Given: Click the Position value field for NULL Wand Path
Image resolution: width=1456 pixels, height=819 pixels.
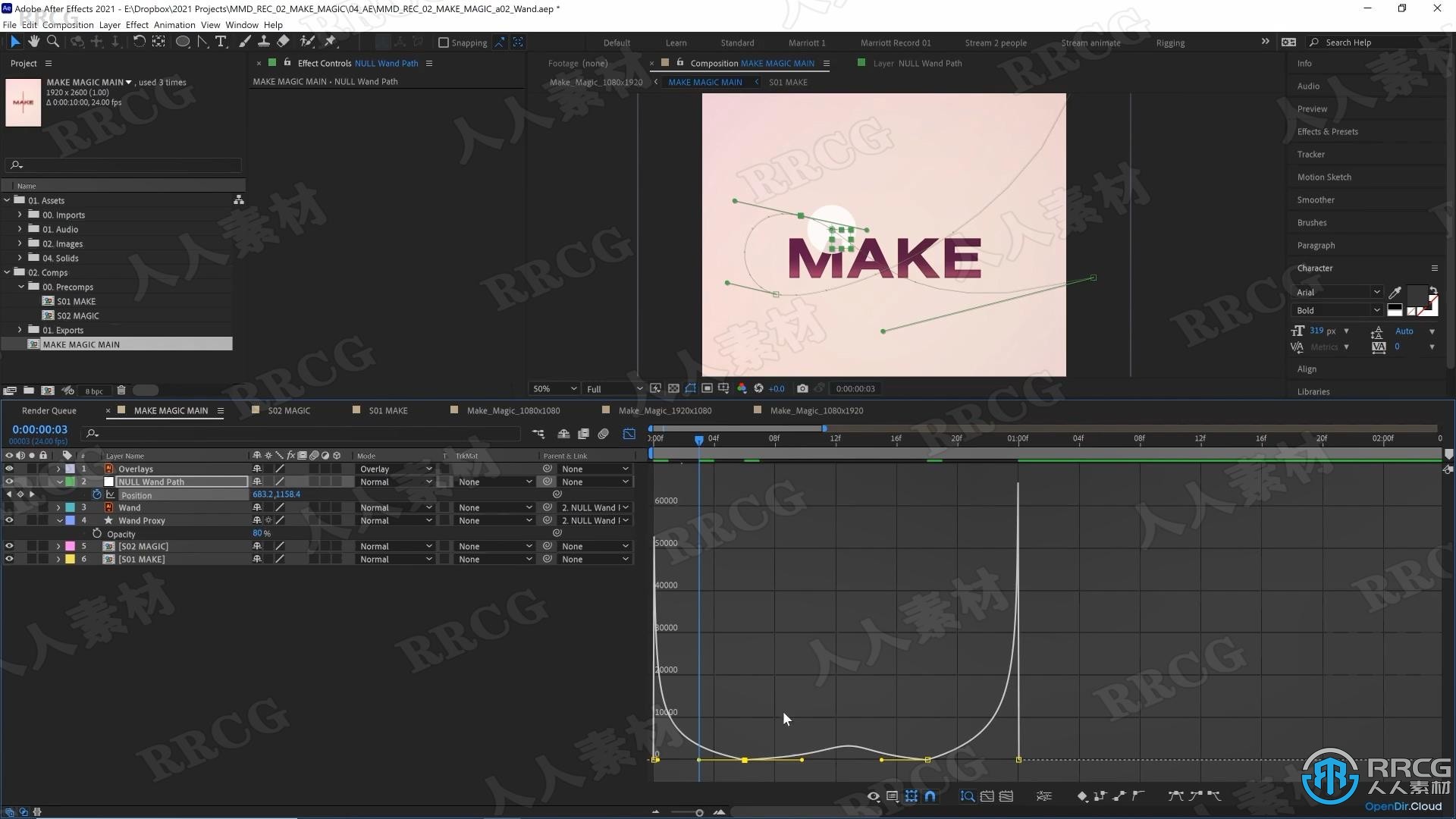Looking at the screenshot, I should tap(275, 494).
